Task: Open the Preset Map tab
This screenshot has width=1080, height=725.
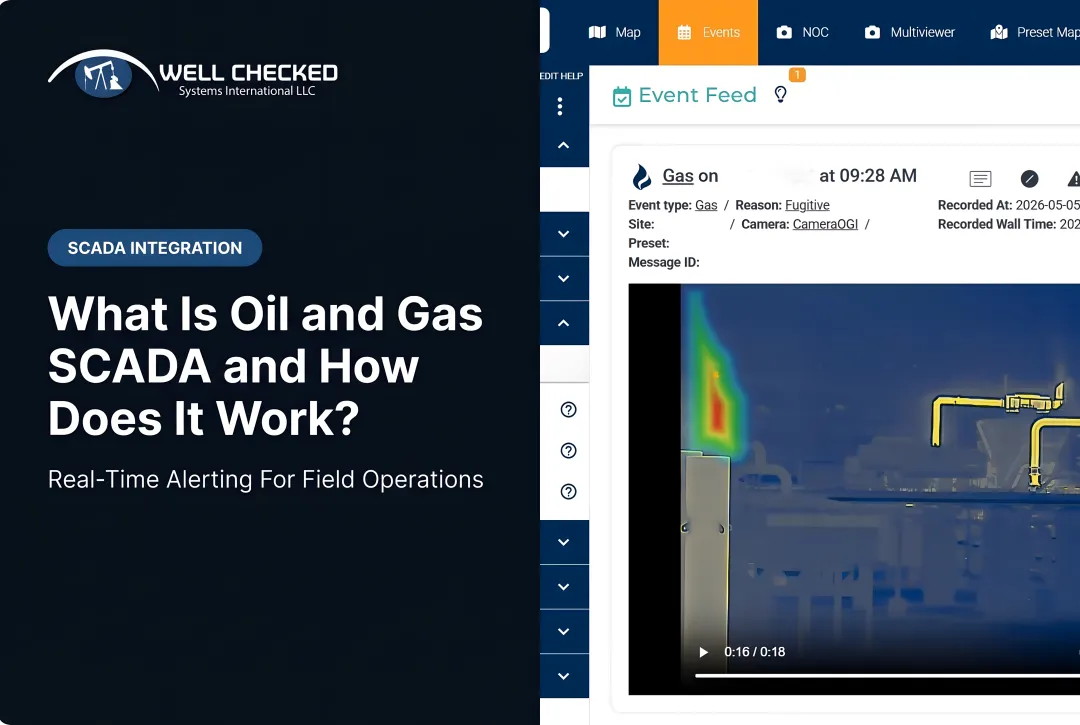Action: tap(1035, 32)
